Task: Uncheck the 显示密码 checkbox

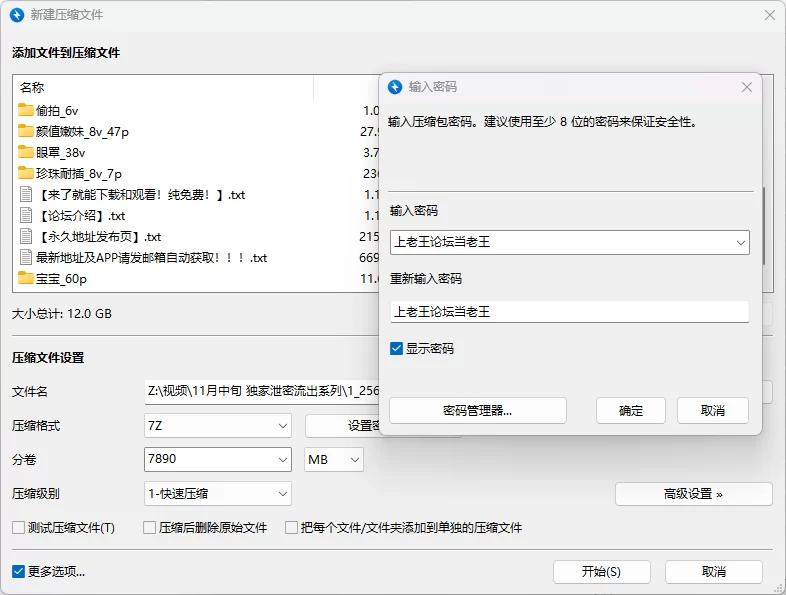Action: (x=397, y=349)
